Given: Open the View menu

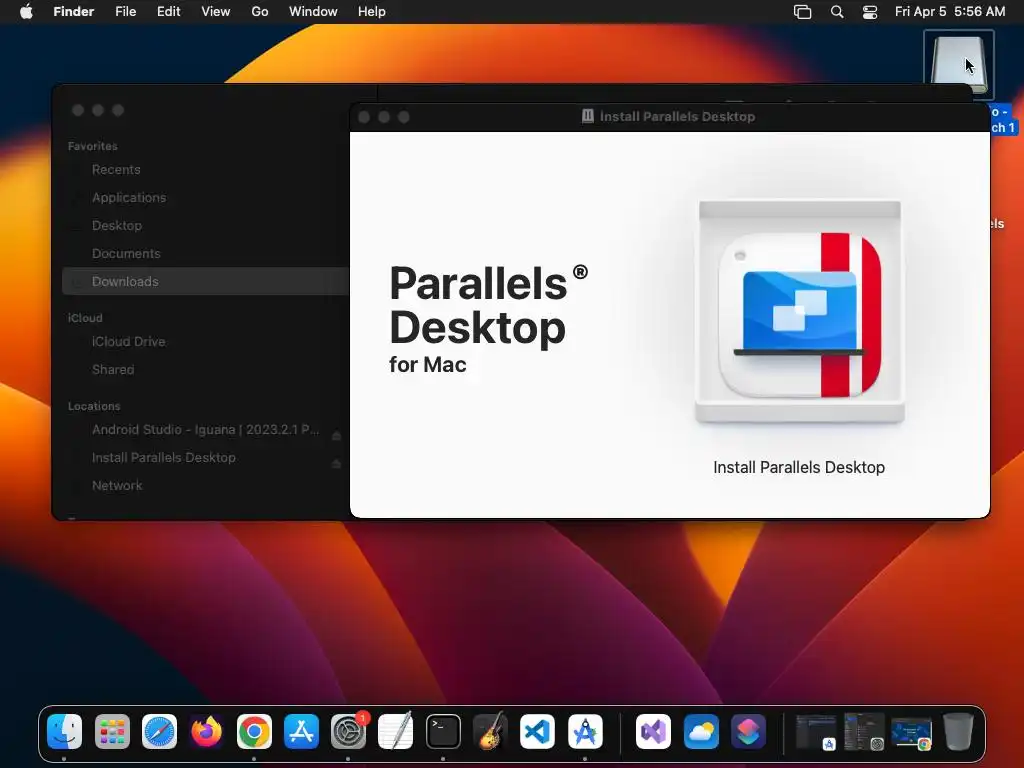Looking at the screenshot, I should coord(216,12).
